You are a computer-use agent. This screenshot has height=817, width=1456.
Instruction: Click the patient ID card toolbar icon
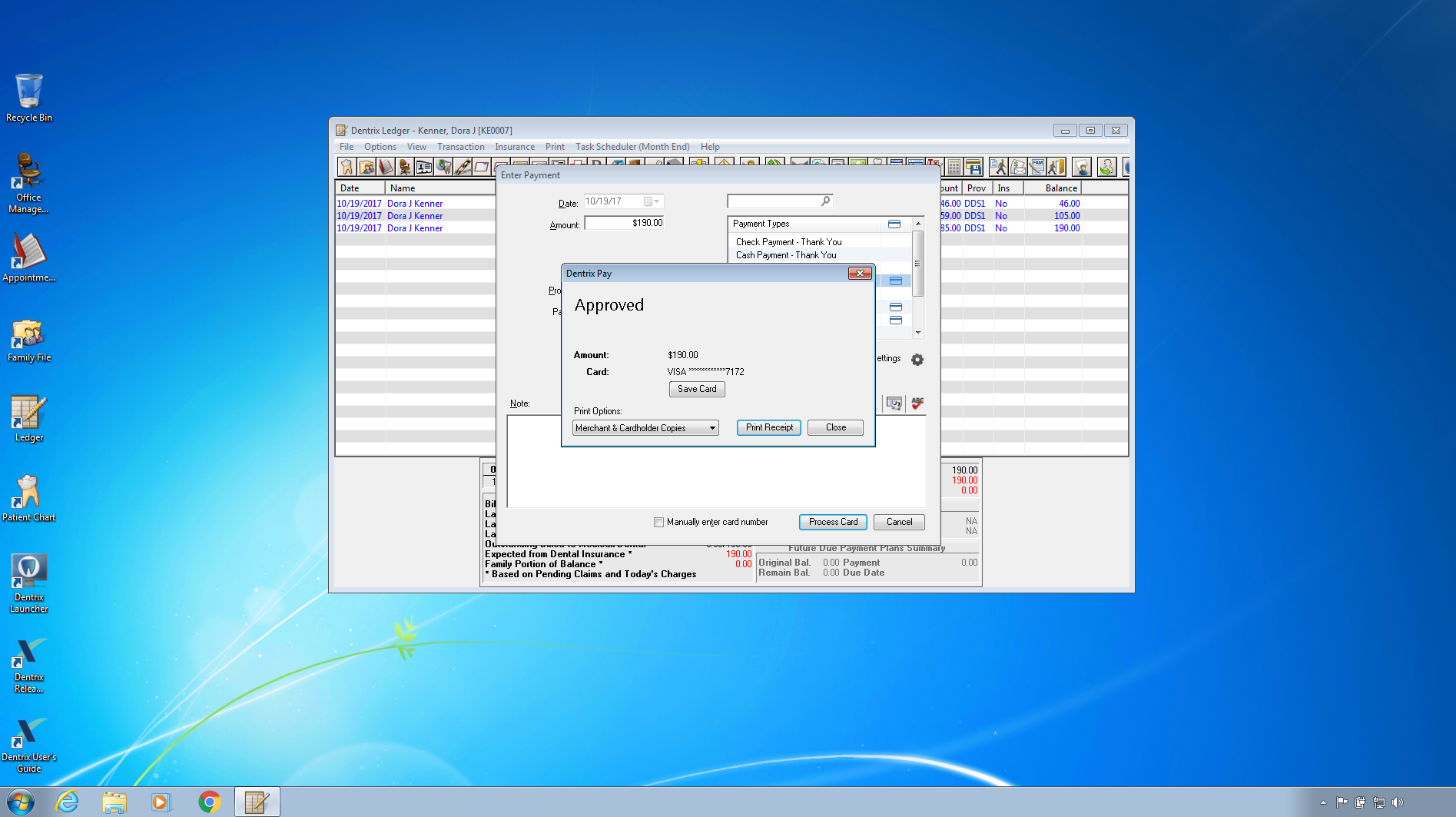click(424, 167)
